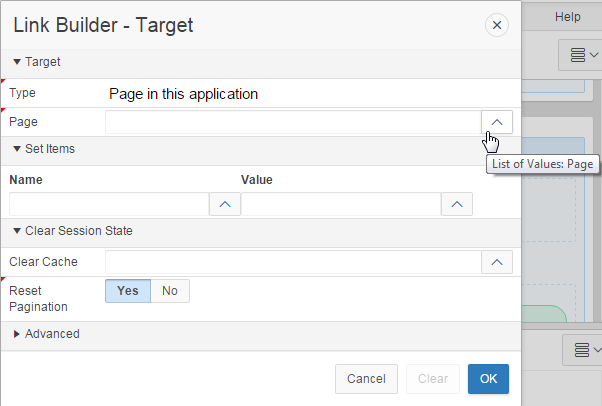Set Reset Pagination to No
This screenshot has width=602, height=406.
(x=170, y=290)
